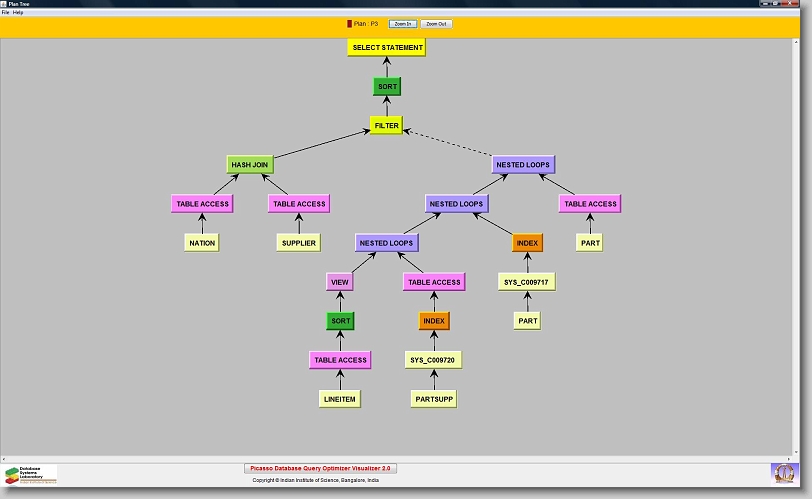This screenshot has width=812, height=499.
Task: Click the LINEITEM table node
Action: point(339,398)
